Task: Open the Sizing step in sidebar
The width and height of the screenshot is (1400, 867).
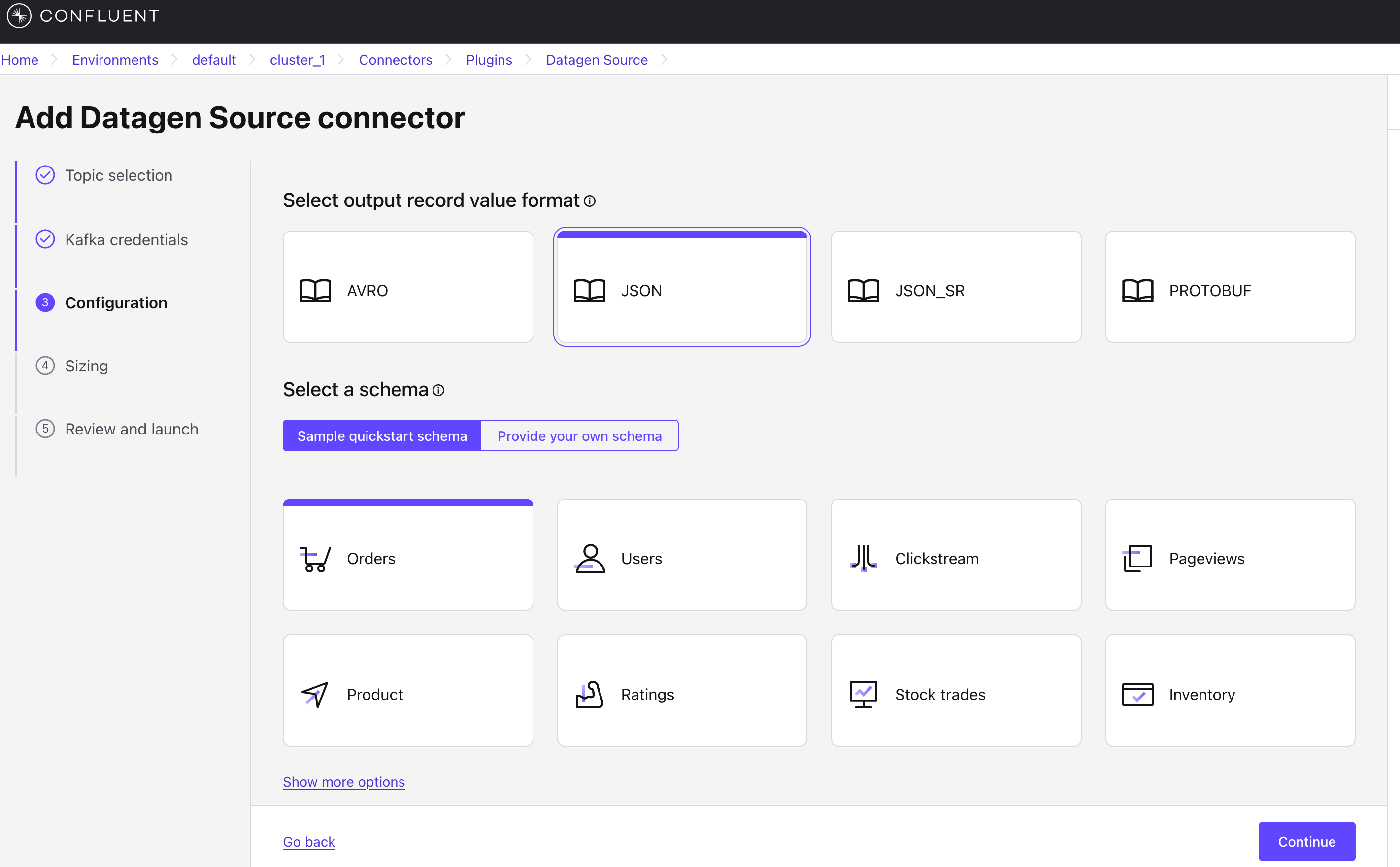Action: point(86,365)
